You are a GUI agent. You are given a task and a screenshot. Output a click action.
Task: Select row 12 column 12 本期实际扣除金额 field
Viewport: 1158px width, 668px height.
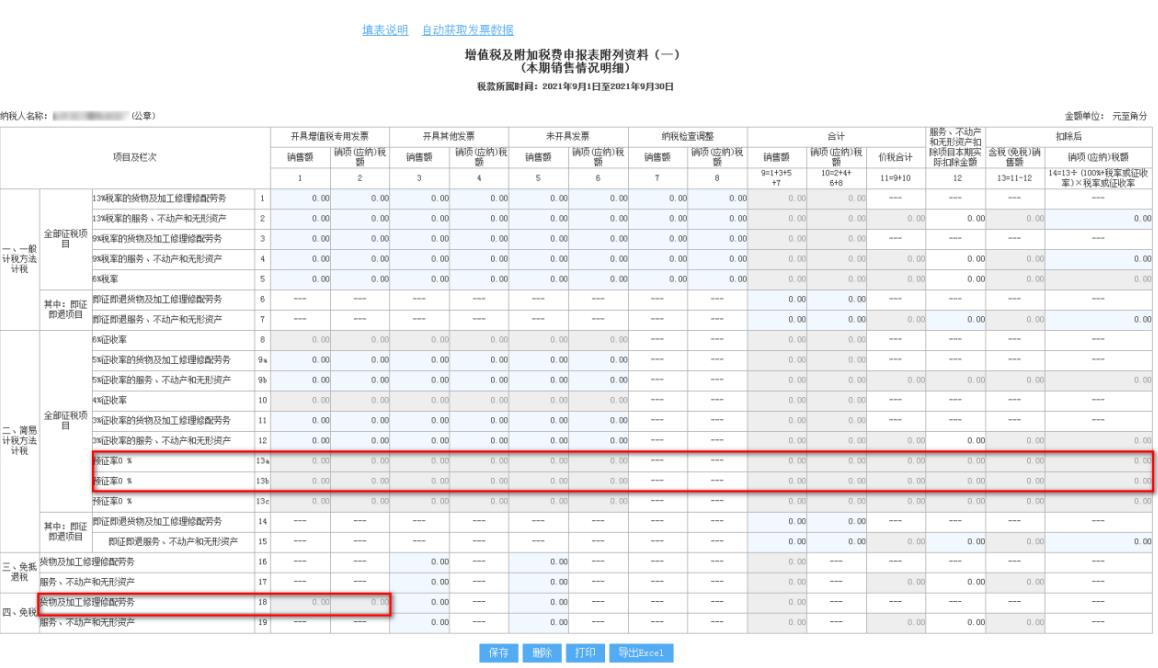[x=955, y=440]
